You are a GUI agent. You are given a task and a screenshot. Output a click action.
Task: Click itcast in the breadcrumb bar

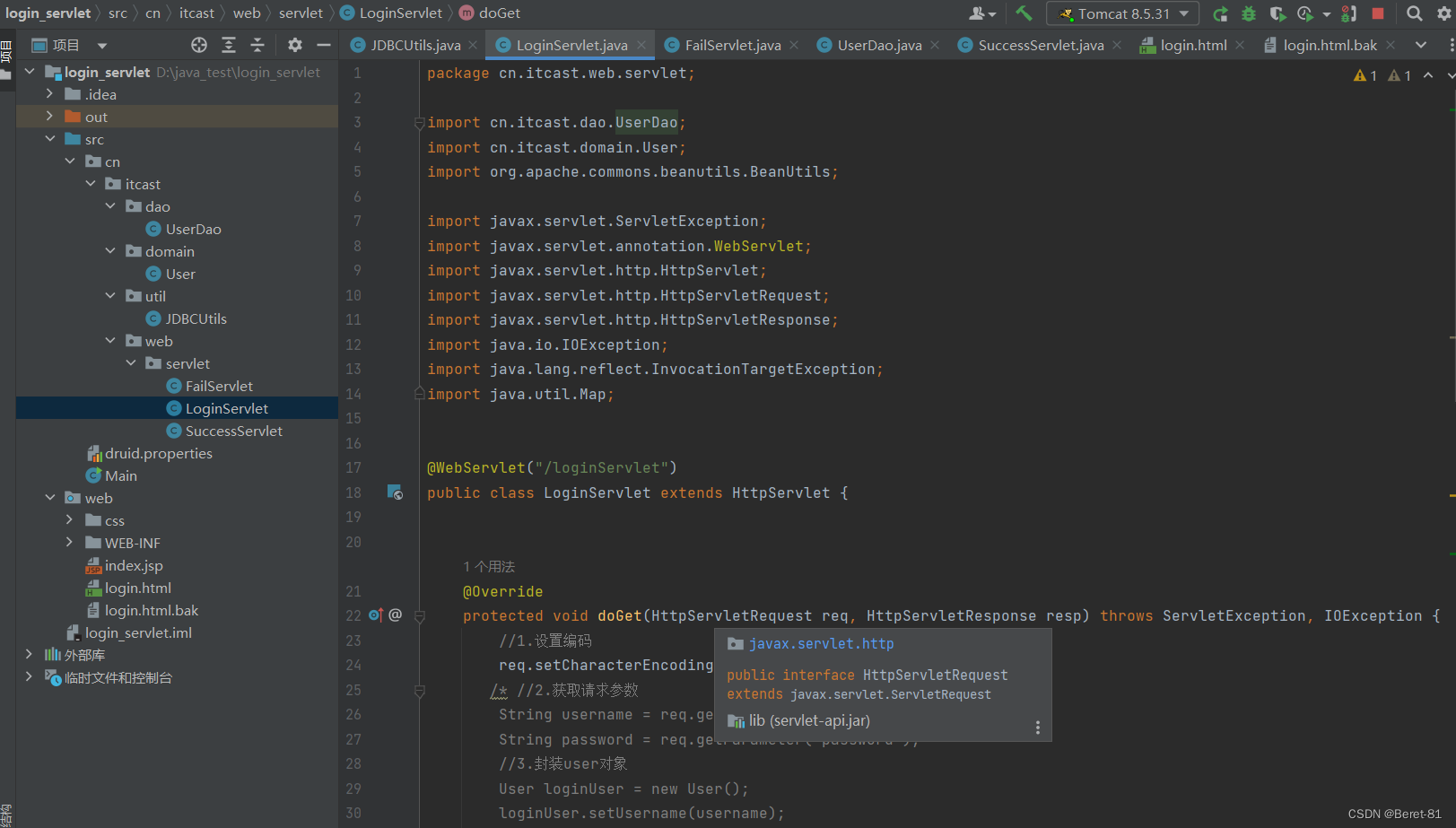pos(196,13)
